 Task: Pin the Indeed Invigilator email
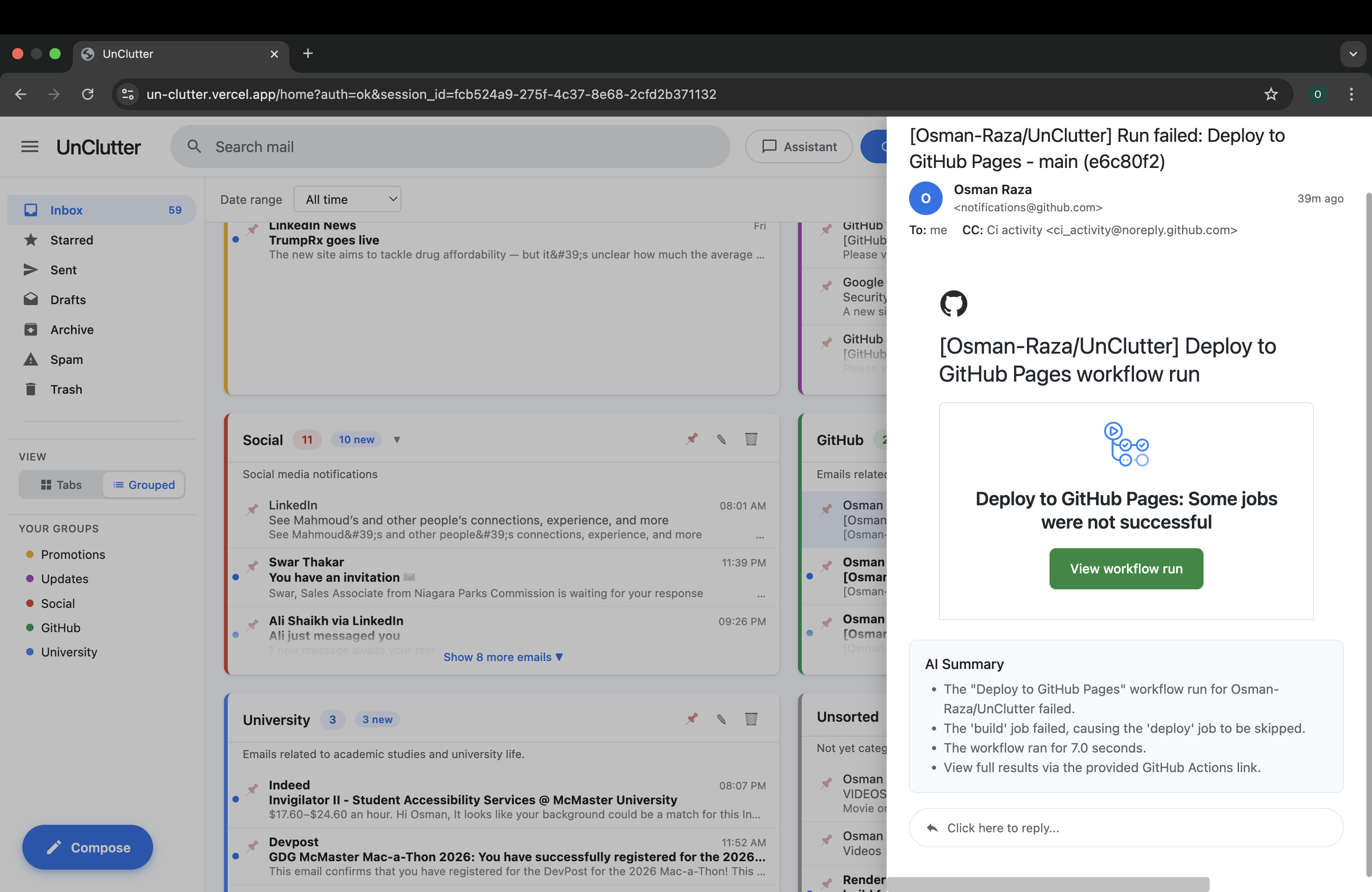(x=252, y=789)
